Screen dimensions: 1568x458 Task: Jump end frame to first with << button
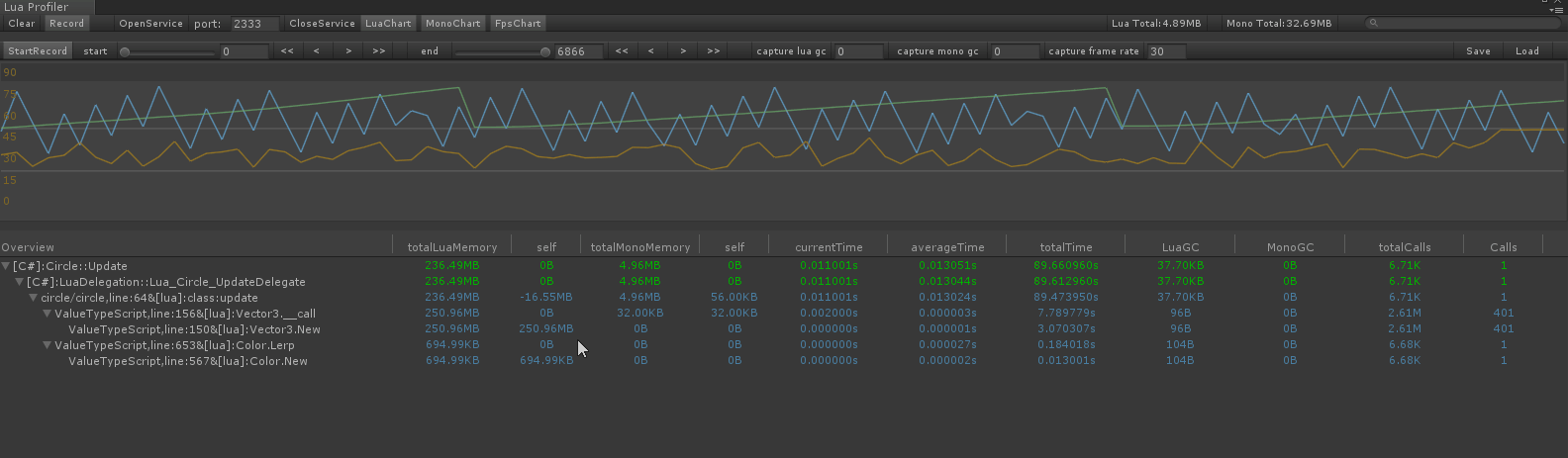tap(622, 50)
